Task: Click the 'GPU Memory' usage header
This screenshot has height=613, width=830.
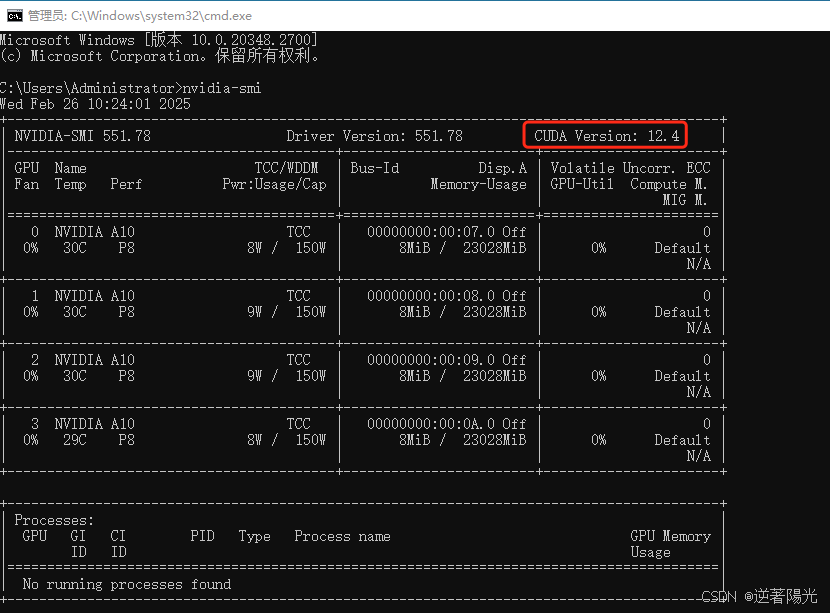Action: point(670,536)
